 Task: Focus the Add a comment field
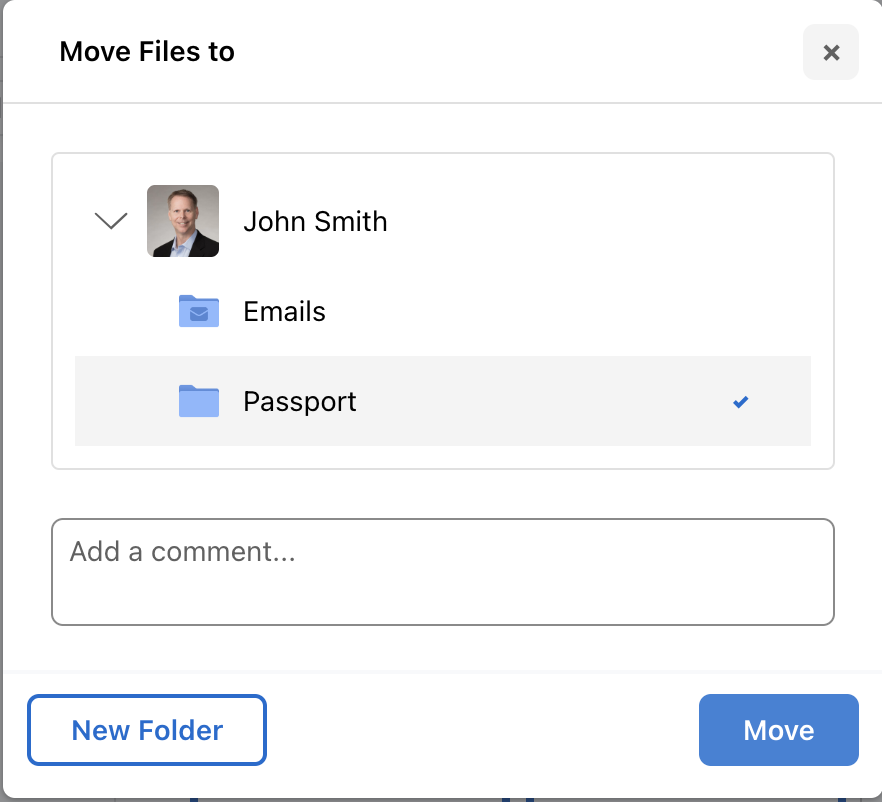[443, 571]
